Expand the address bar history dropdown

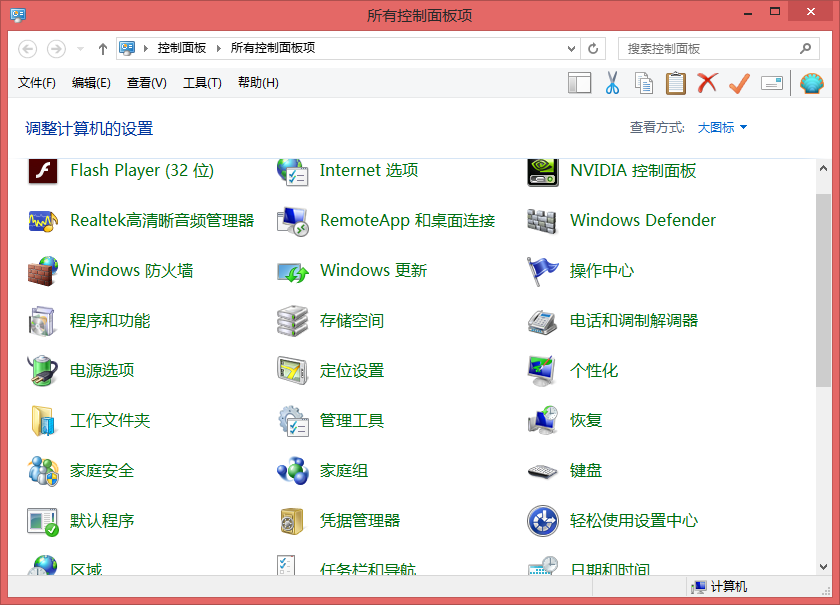[571, 49]
